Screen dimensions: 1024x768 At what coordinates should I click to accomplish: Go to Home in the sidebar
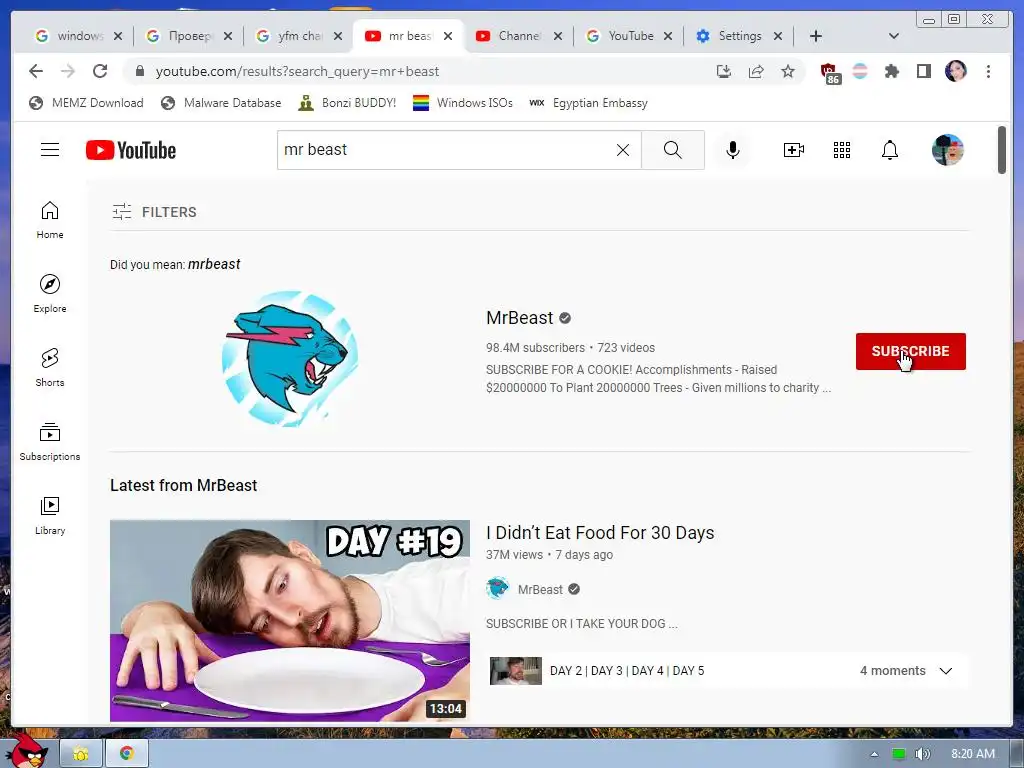tap(50, 220)
